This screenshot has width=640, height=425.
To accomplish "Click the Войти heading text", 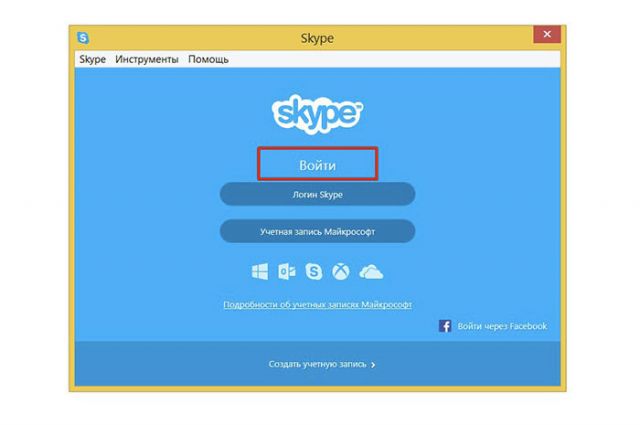I will point(318,165).
